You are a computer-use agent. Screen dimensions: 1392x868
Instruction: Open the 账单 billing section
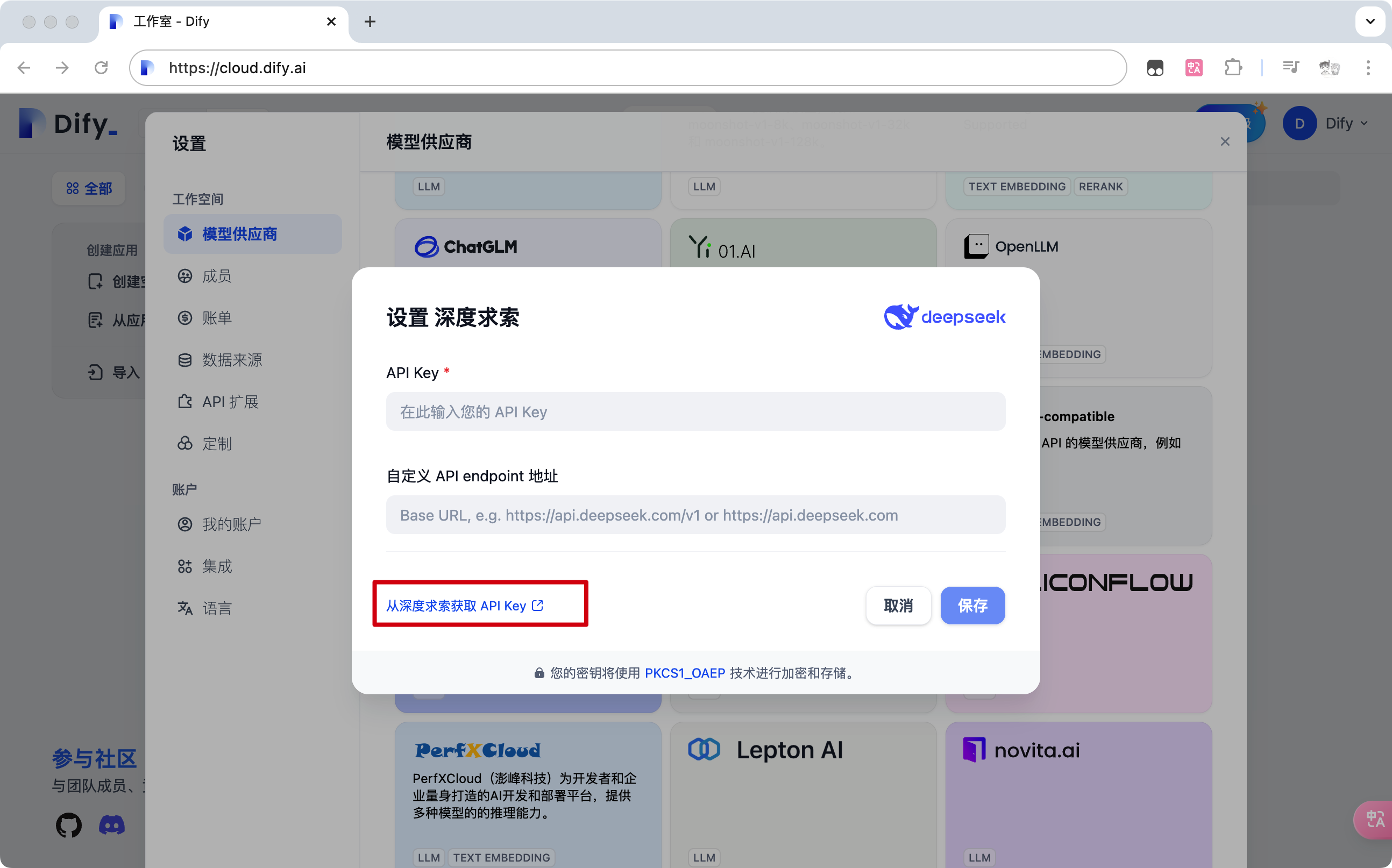[217, 317]
